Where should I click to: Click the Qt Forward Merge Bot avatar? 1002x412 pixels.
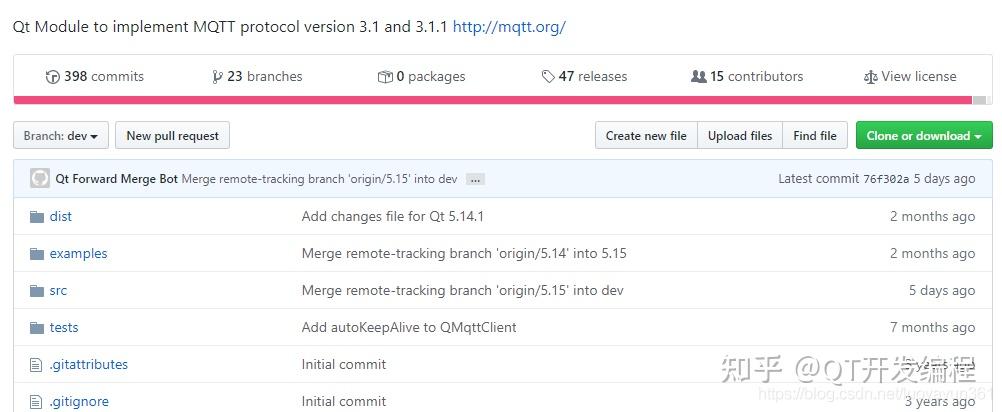(x=40, y=178)
